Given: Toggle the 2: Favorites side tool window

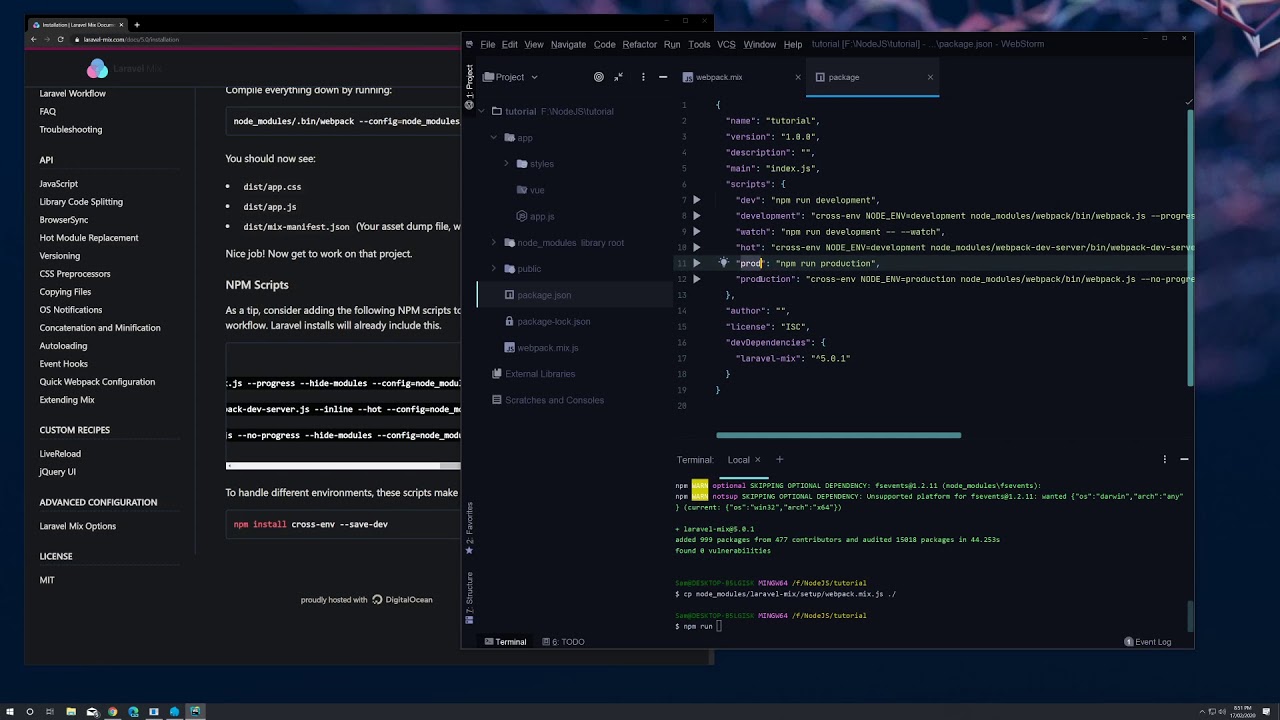Looking at the screenshot, I should point(469,529).
